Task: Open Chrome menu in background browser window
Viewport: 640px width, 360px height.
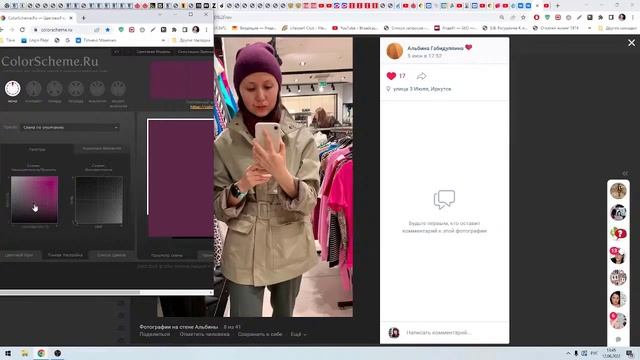Action: (x=633, y=18)
